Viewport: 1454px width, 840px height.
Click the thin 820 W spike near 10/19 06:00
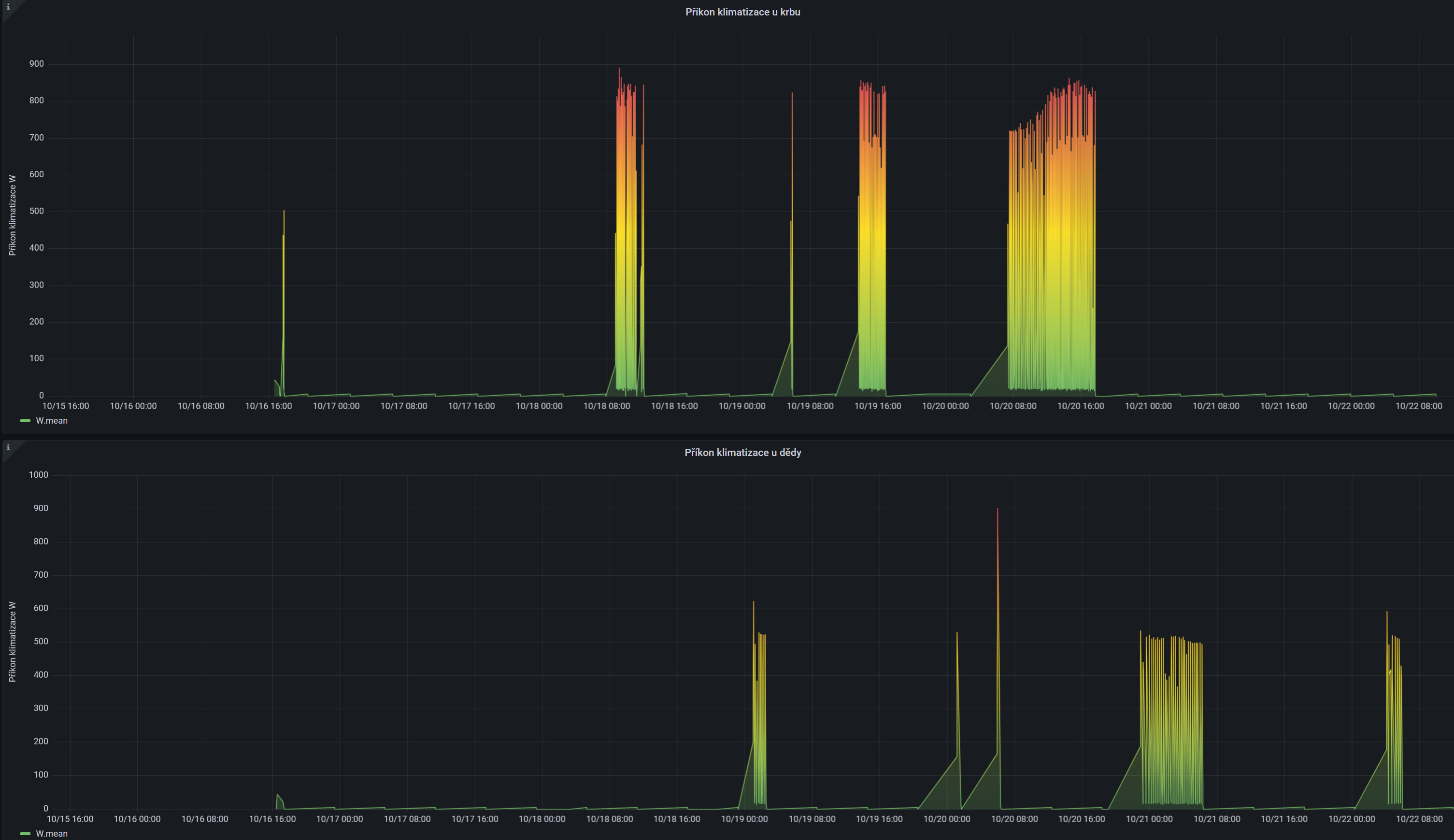792,115
